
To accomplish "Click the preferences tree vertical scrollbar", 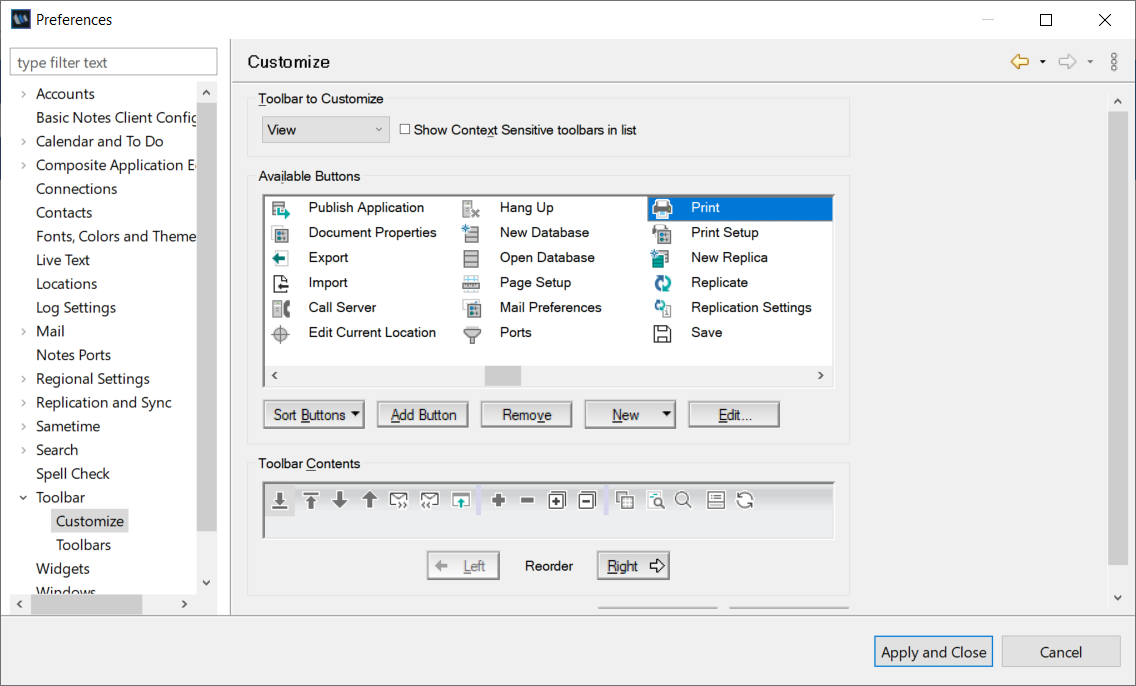I will tap(206, 317).
